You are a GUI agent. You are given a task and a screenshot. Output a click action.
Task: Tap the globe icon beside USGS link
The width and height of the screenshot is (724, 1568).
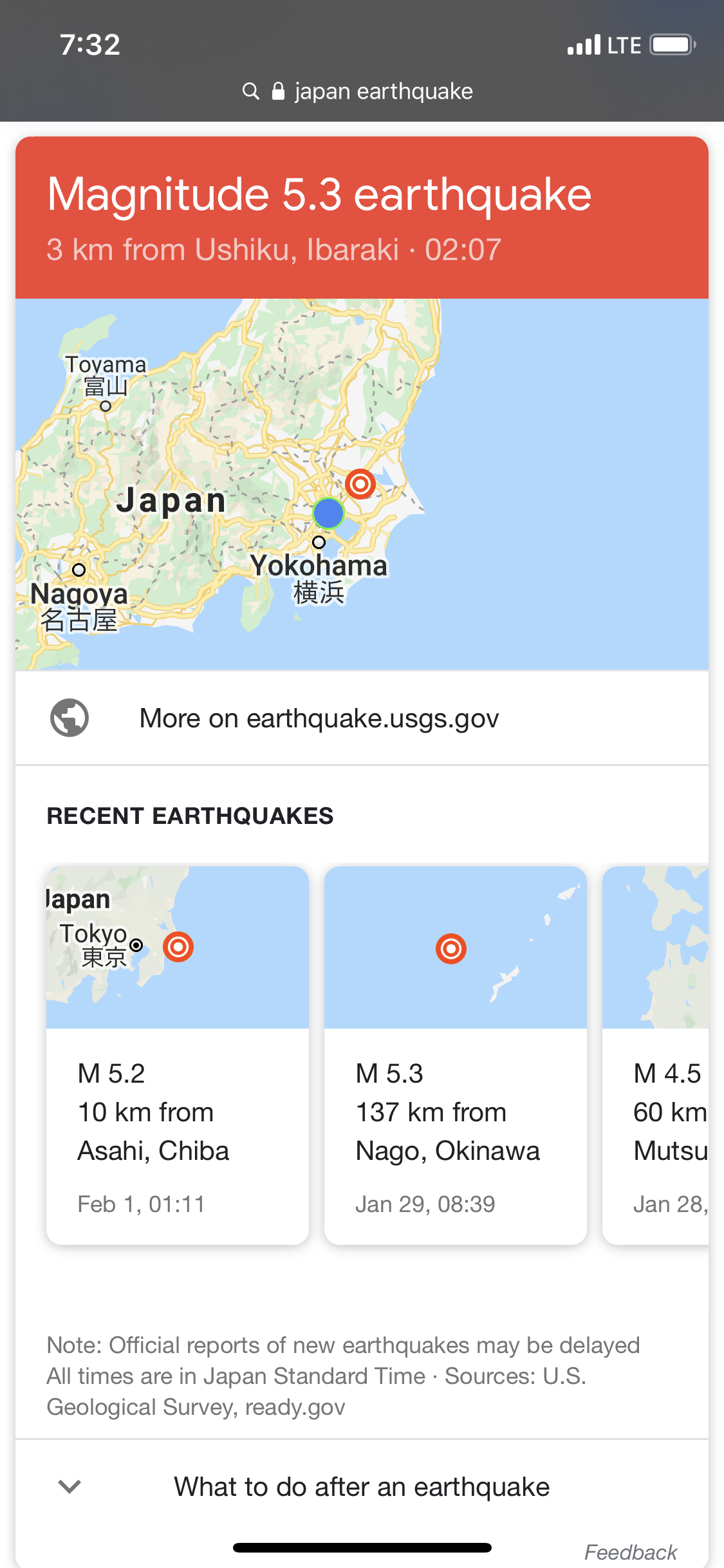(x=70, y=718)
